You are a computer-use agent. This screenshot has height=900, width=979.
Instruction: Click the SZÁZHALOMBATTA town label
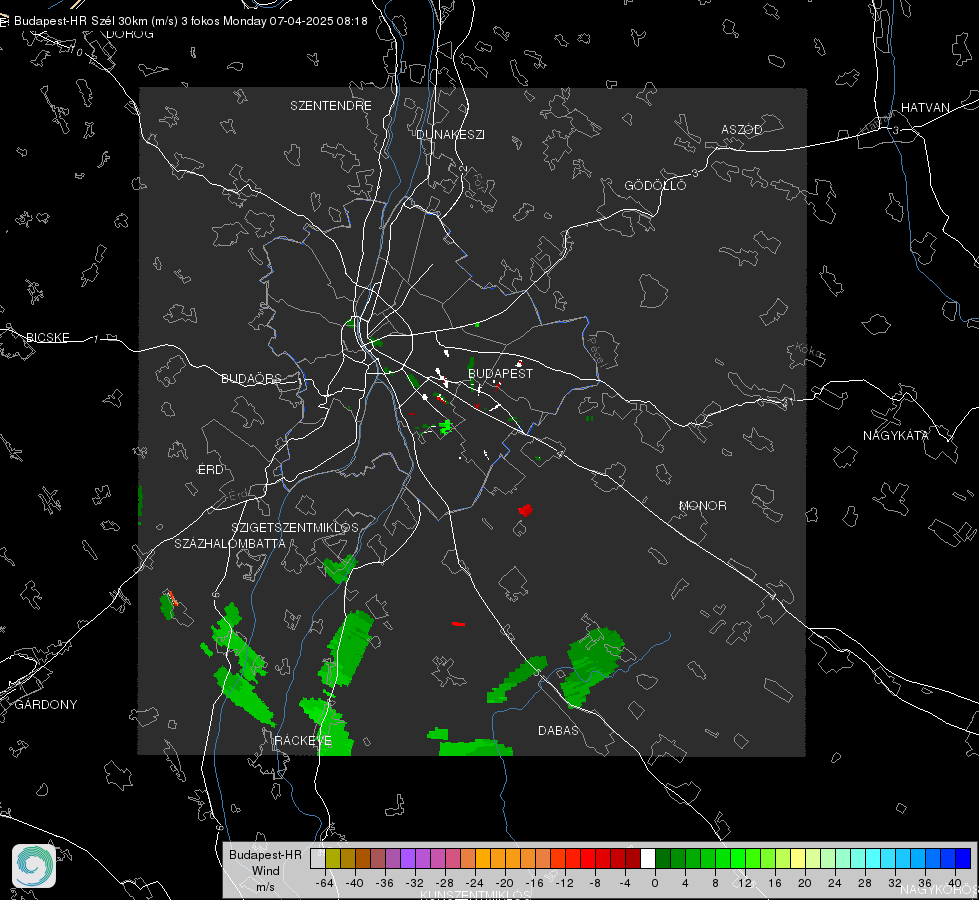coord(230,543)
